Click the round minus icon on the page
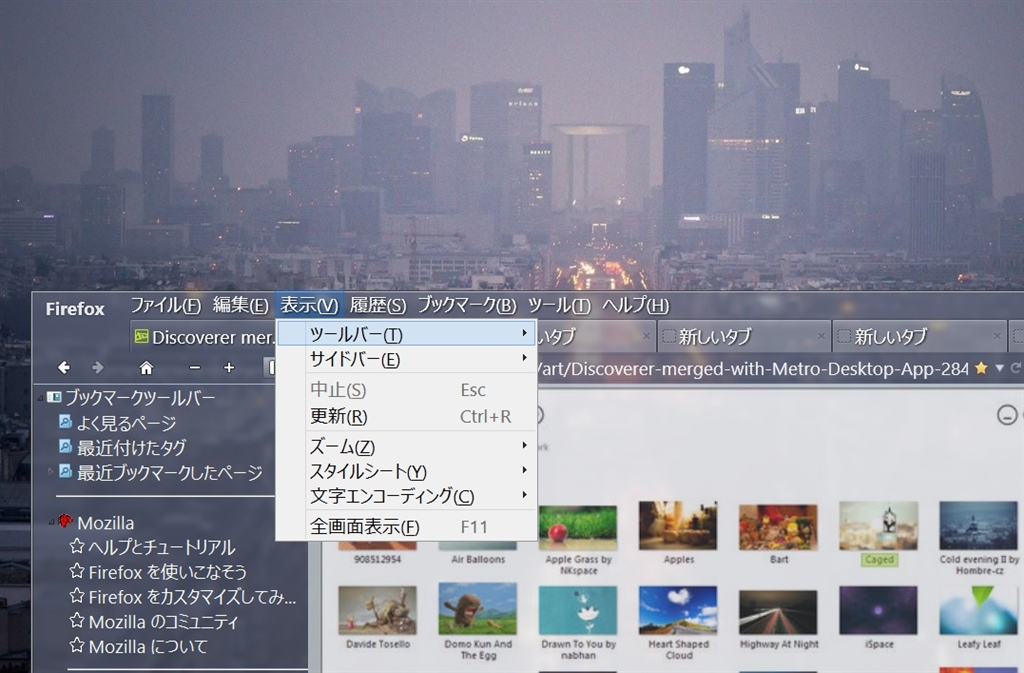 tap(1007, 415)
